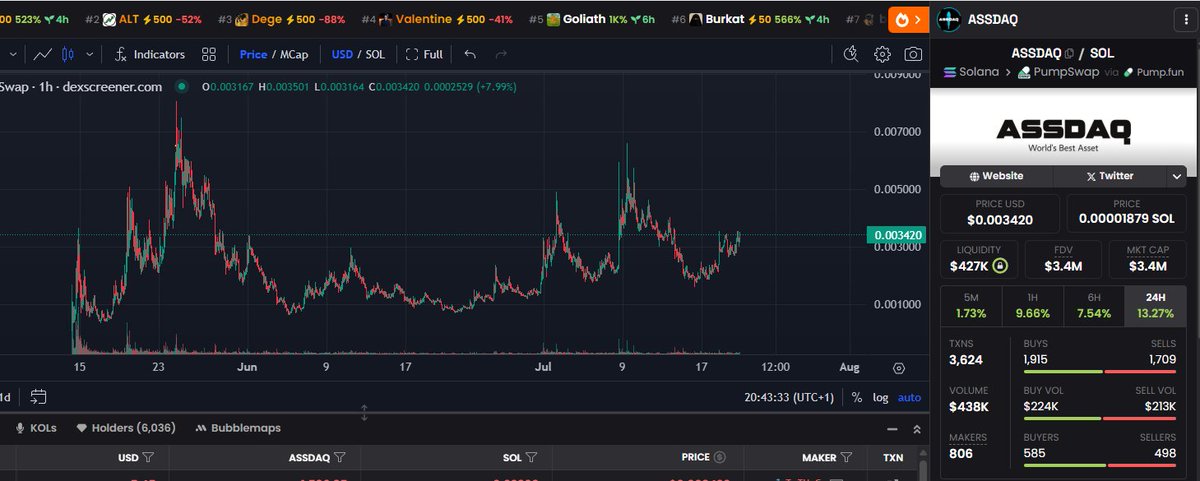This screenshot has width=1200, height=481.
Task: Open quick search icon in chart toolbar
Action: [851, 54]
